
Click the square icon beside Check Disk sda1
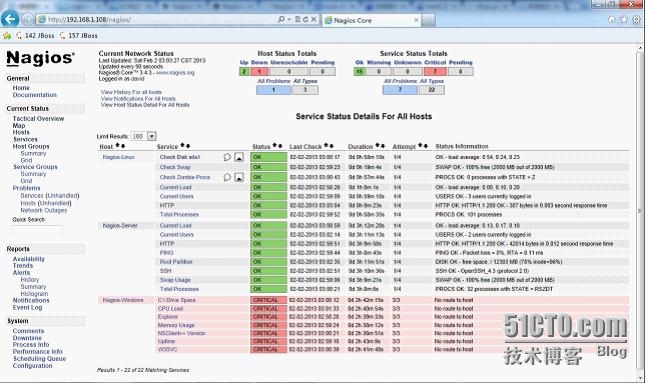coord(239,157)
